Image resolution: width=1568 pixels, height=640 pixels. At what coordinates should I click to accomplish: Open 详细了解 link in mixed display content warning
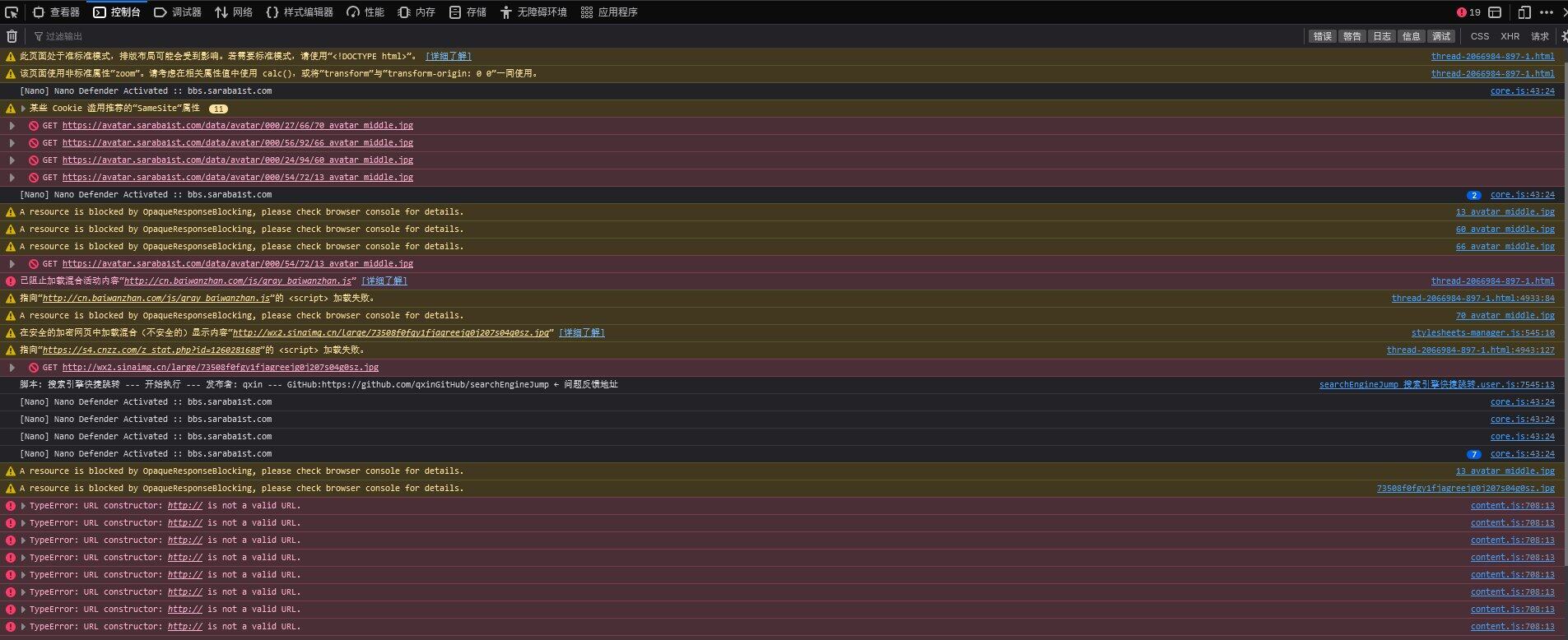[582, 333]
